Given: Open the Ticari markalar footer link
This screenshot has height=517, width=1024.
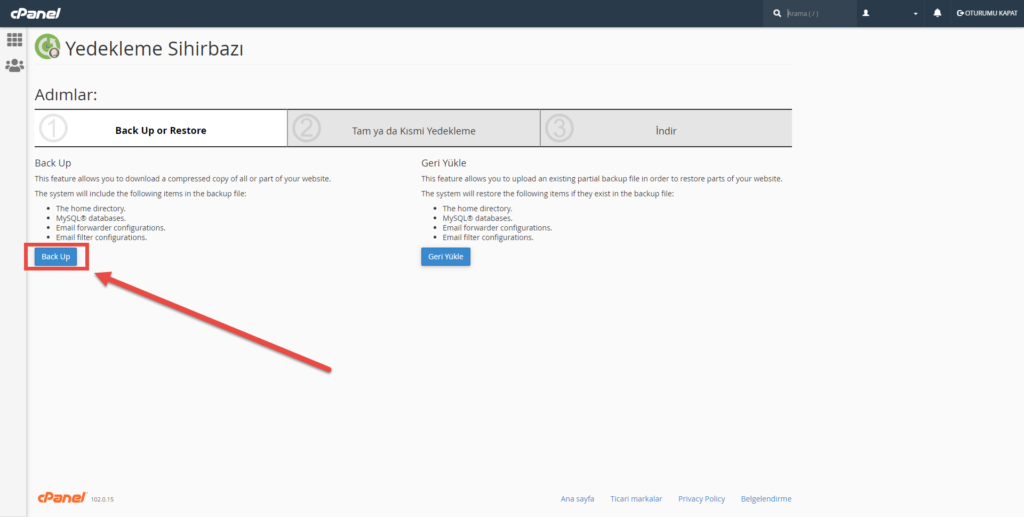Looking at the screenshot, I should tap(636, 498).
